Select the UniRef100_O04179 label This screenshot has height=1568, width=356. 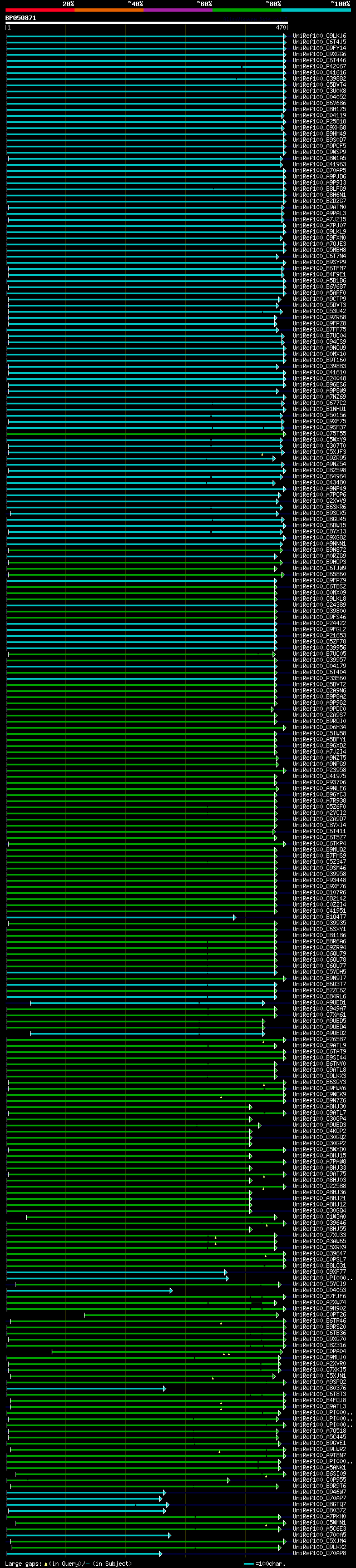pos(319,666)
